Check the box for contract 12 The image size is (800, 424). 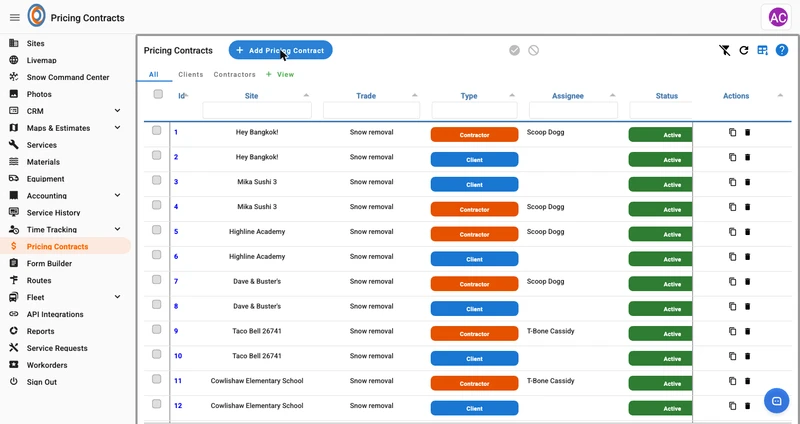pos(157,404)
